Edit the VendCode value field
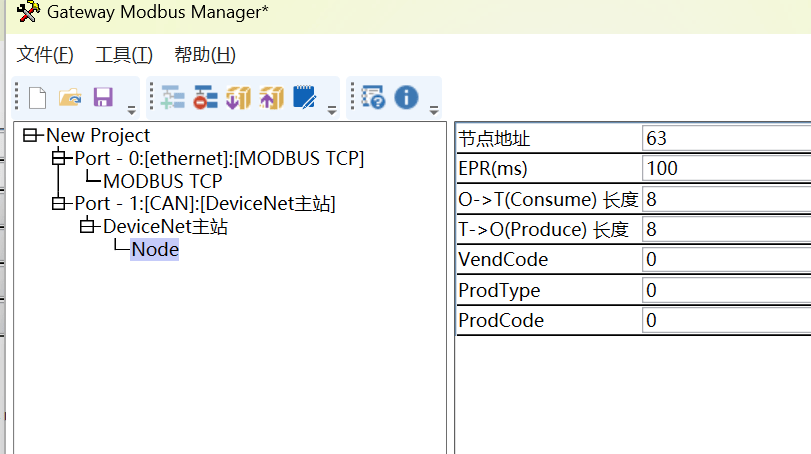The width and height of the screenshot is (811, 454). [x=727, y=259]
